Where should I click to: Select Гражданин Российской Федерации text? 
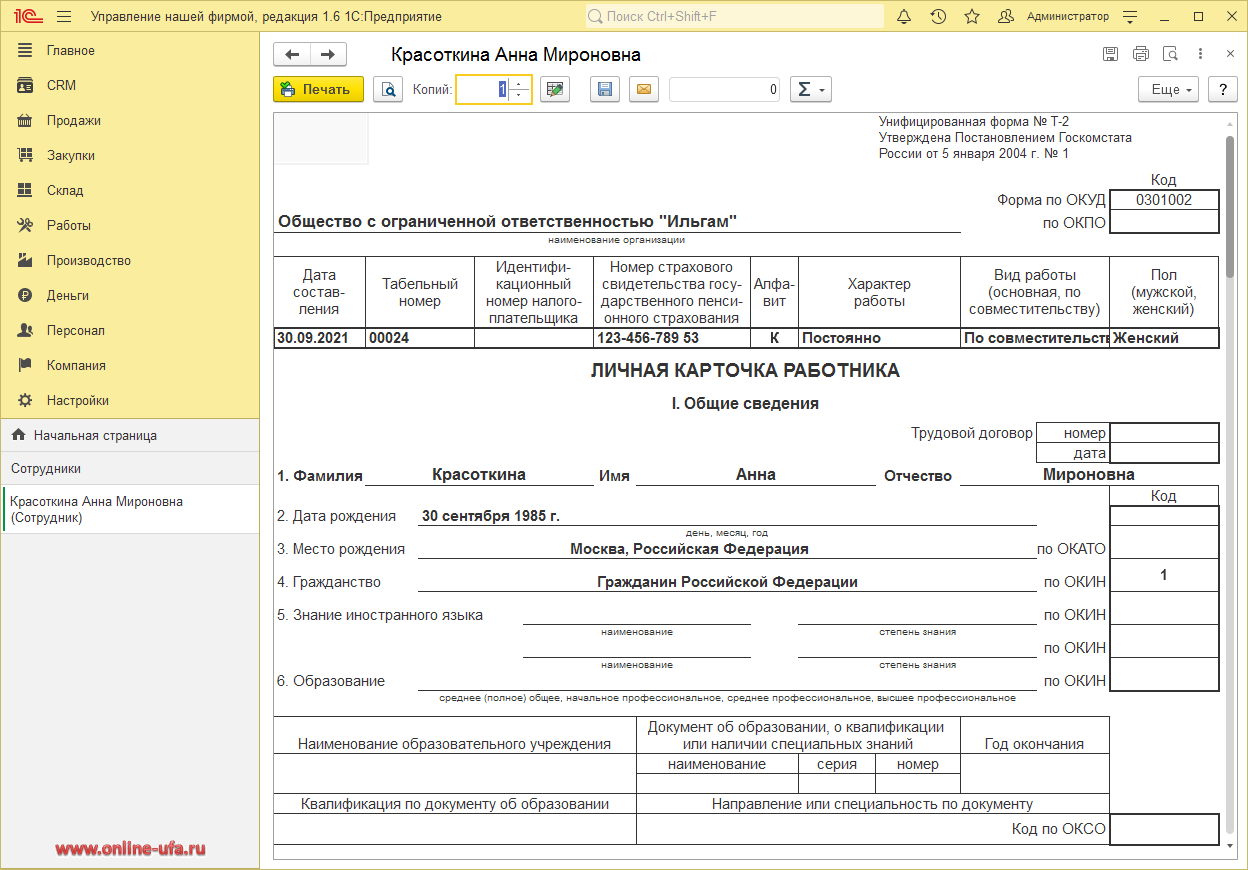727,581
